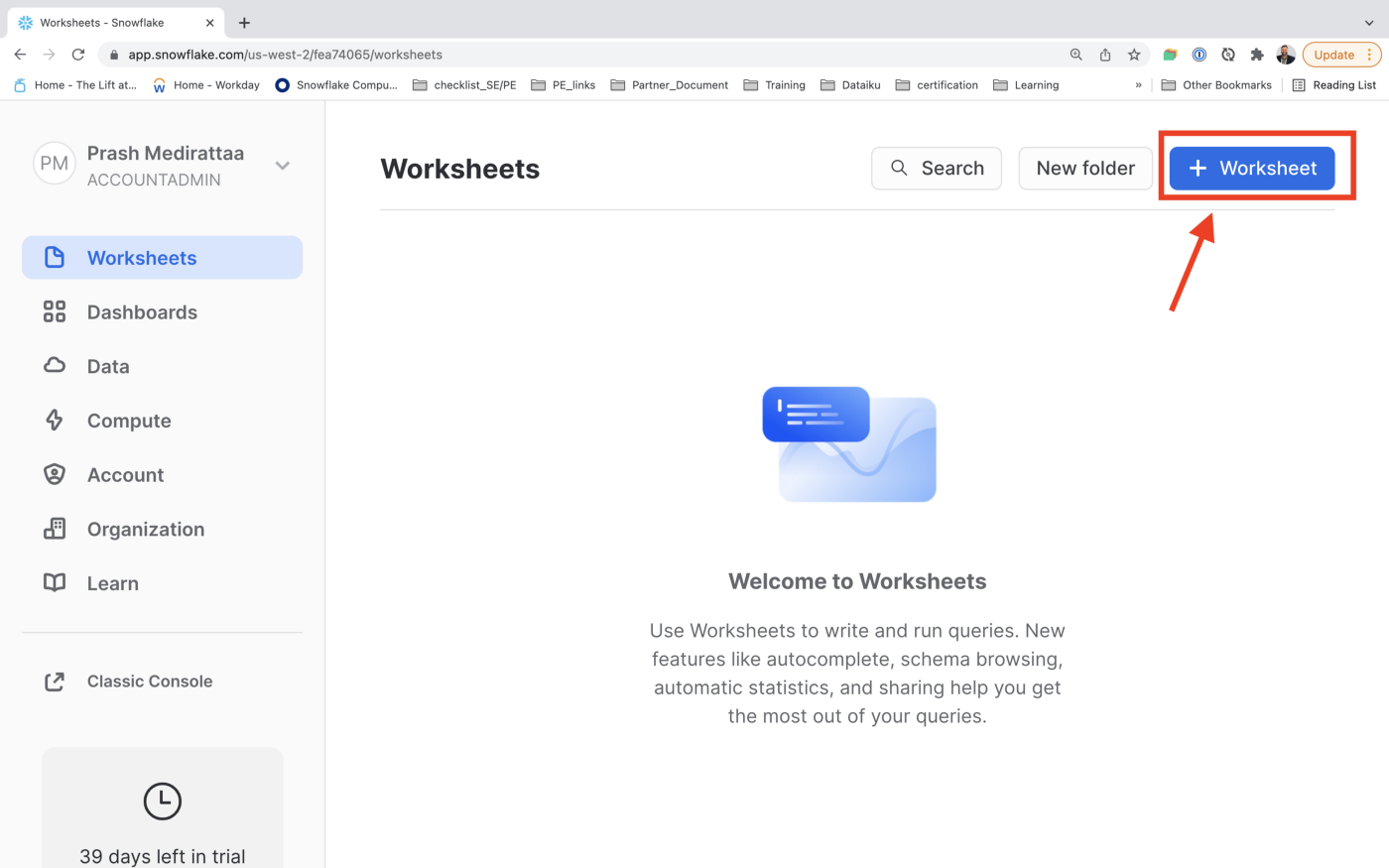Open the checklist_SE/PE bookmark folder
The image size is (1389, 868).
[464, 85]
